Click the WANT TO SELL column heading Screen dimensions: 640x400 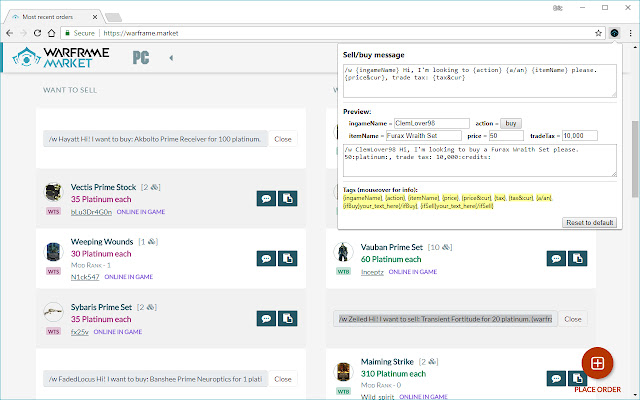click(70, 90)
